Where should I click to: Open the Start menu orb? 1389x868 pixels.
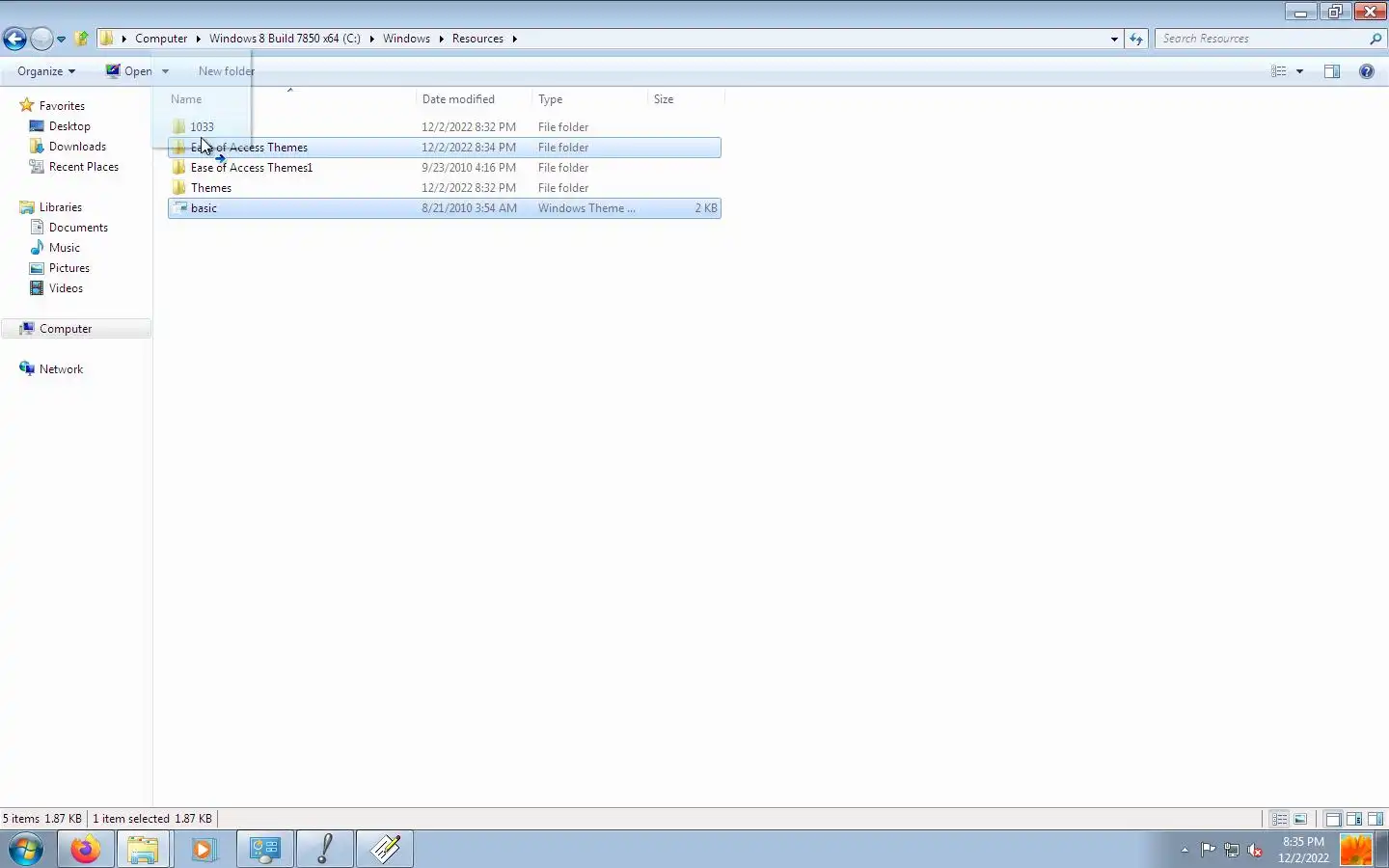(26, 850)
